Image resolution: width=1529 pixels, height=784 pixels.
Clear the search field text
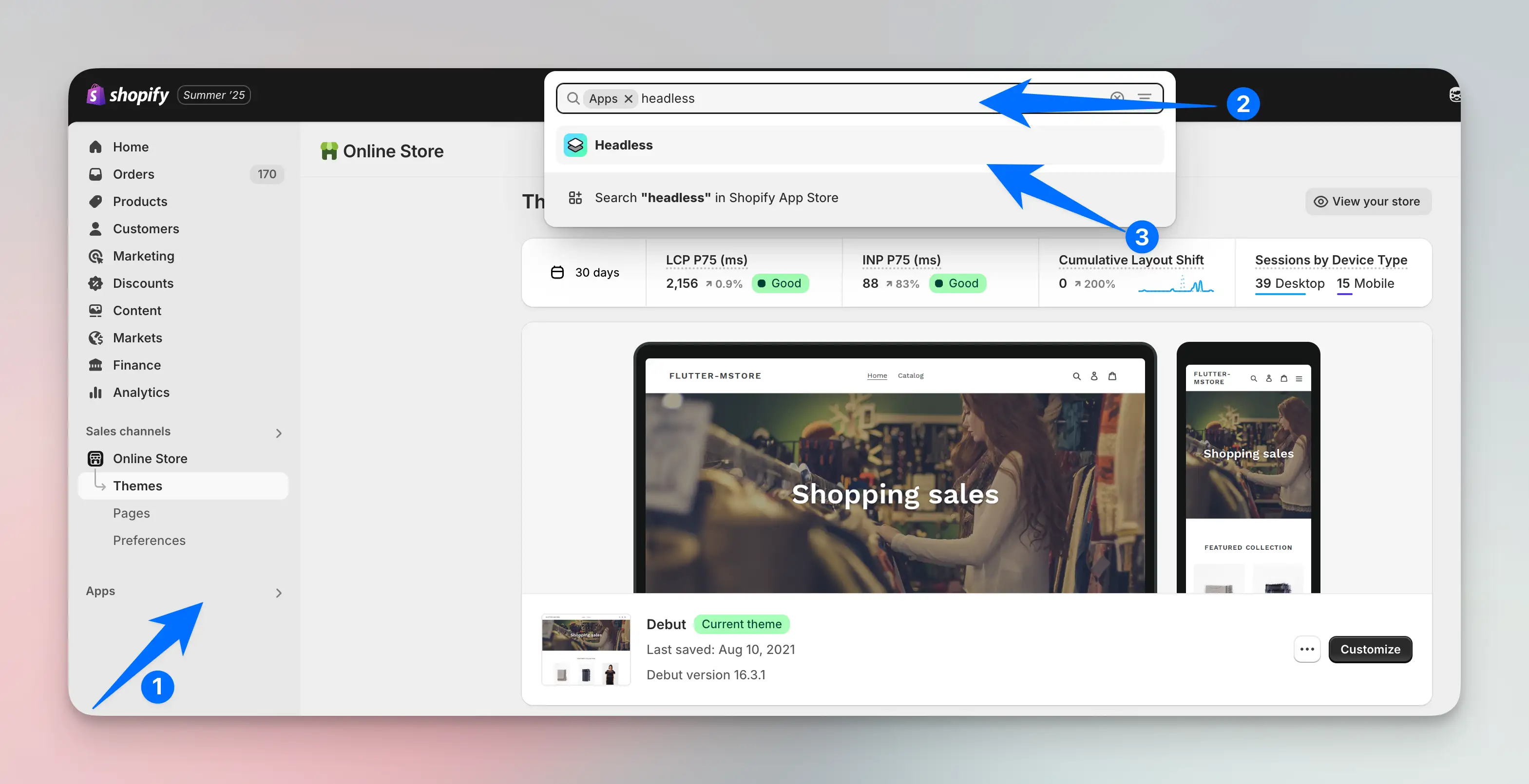(1116, 98)
